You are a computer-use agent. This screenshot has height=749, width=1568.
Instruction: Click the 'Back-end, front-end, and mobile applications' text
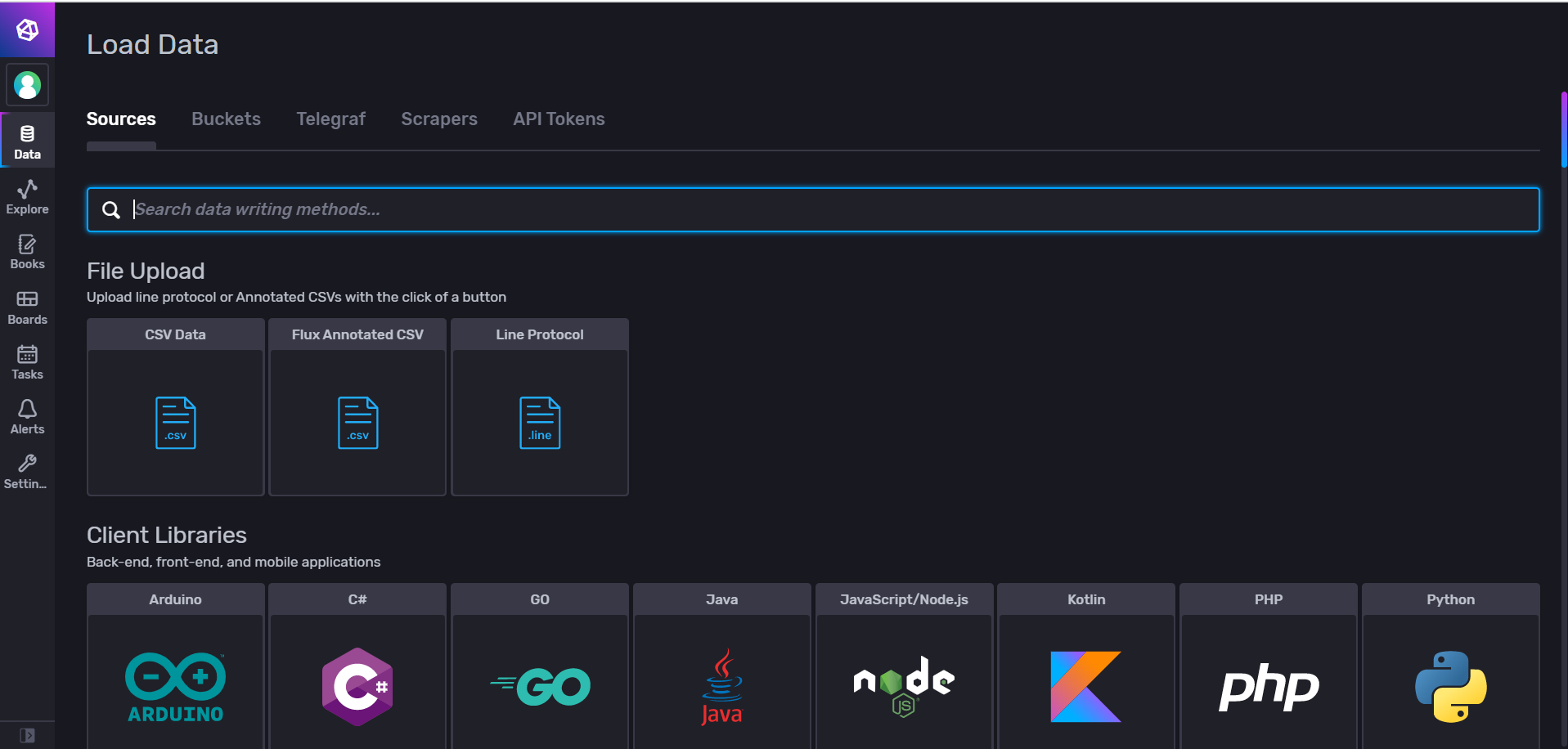(x=234, y=562)
